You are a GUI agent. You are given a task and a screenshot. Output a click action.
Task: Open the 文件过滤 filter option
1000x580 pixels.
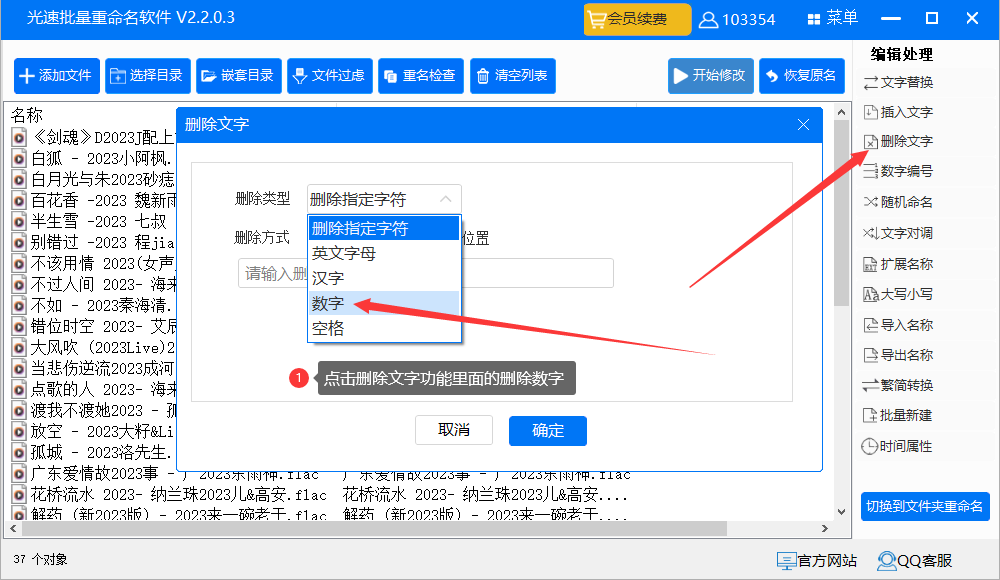tap(330, 76)
